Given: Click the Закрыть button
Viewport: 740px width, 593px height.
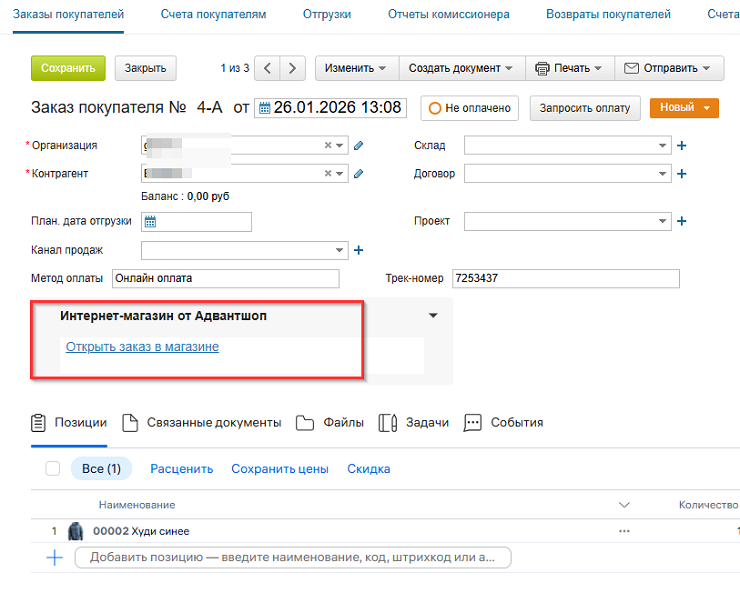Looking at the screenshot, I should [145, 68].
